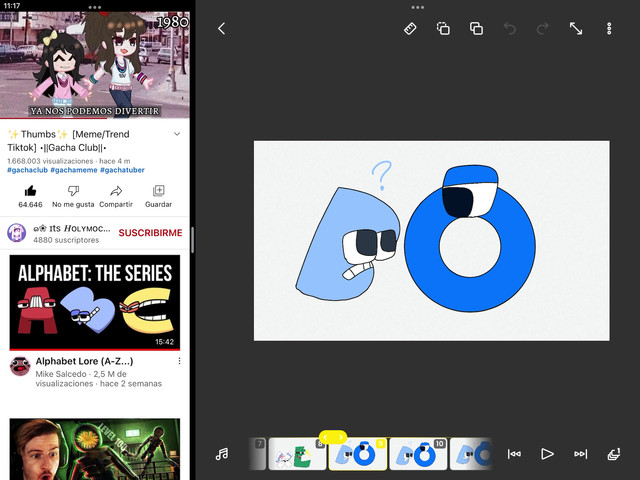This screenshot has width=640, height=480.
Task: Open the layers panel
Action: [x=613, y=454]
